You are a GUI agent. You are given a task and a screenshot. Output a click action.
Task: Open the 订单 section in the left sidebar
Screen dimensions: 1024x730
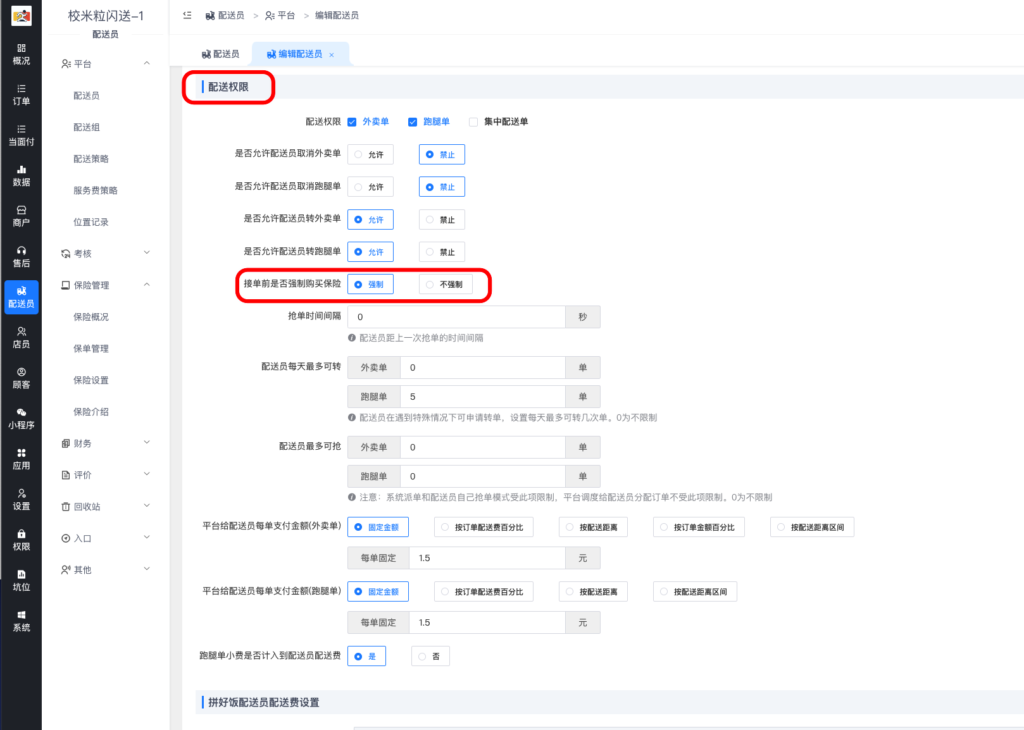[x=22, y=95]
